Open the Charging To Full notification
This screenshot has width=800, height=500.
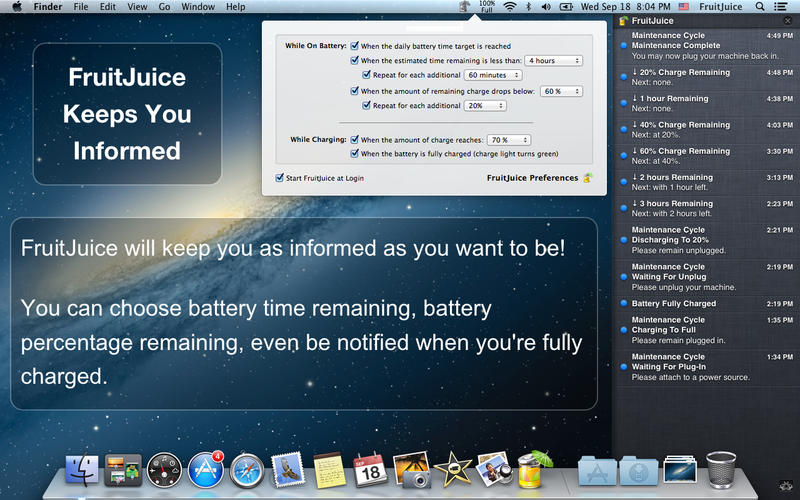(707, 330)
